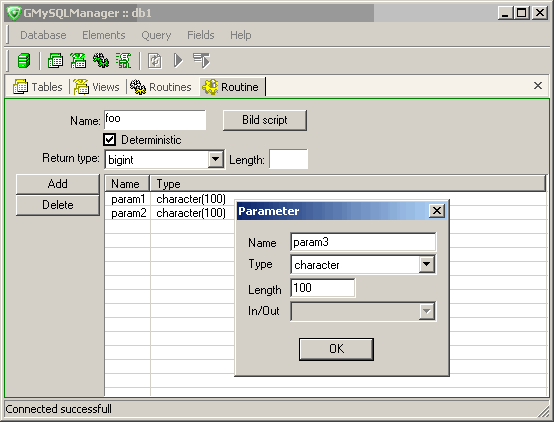The image size is (554, 422).
Task: Open the Database menu
Action: (43, 35)
